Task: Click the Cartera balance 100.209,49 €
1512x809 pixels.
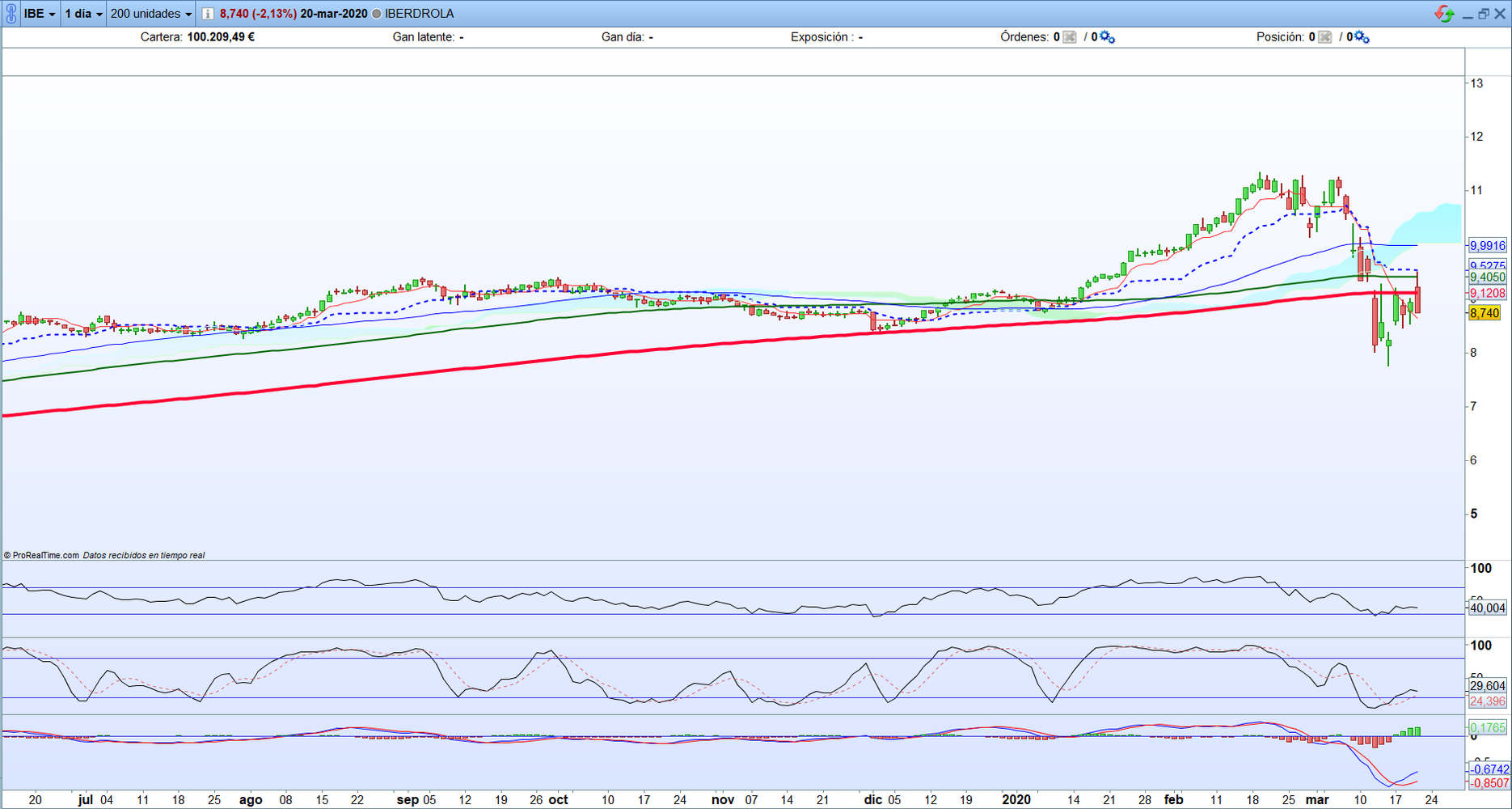Action: pos(221,37)
